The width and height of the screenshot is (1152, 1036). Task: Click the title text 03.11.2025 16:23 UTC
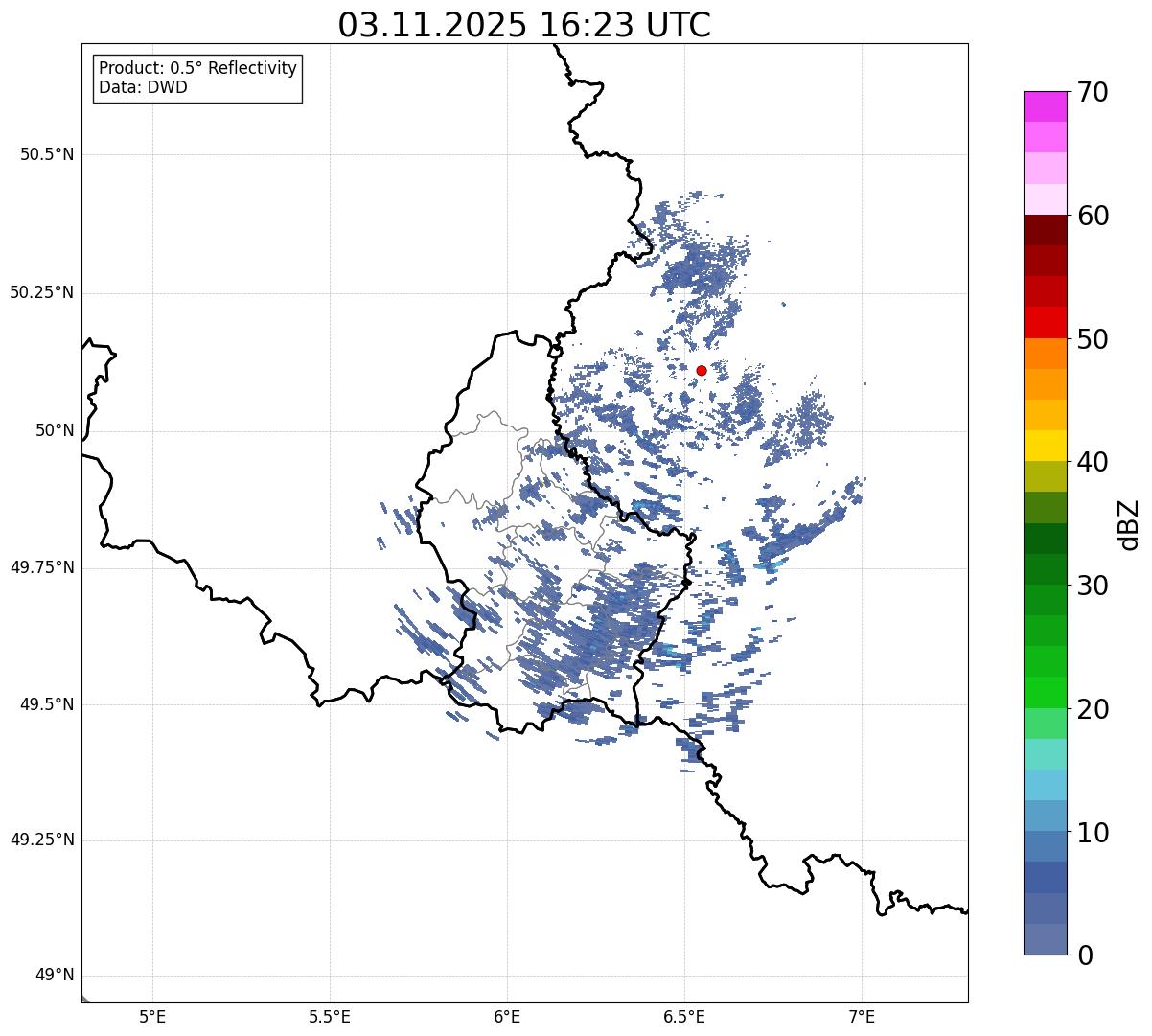click(x=524, y=25)
